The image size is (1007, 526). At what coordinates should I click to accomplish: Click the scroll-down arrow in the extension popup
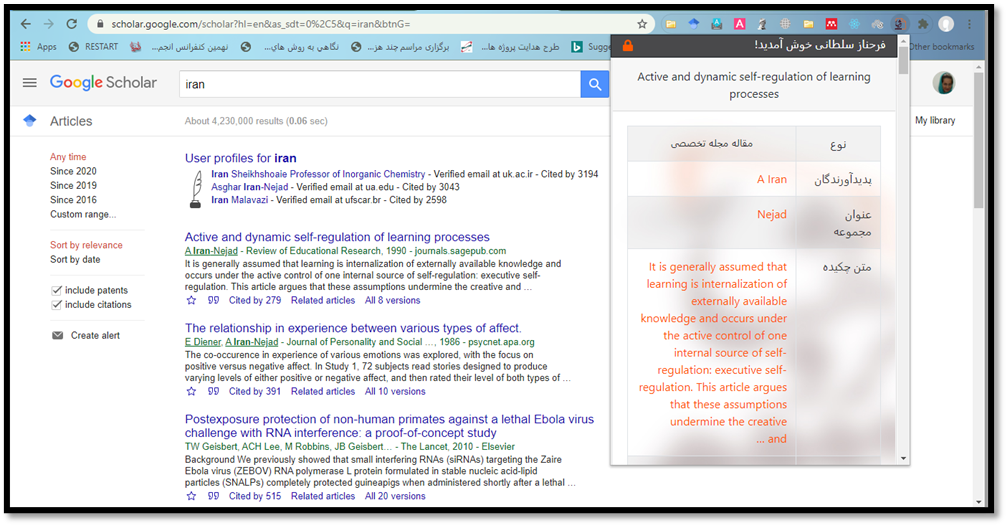pos(904,458)
